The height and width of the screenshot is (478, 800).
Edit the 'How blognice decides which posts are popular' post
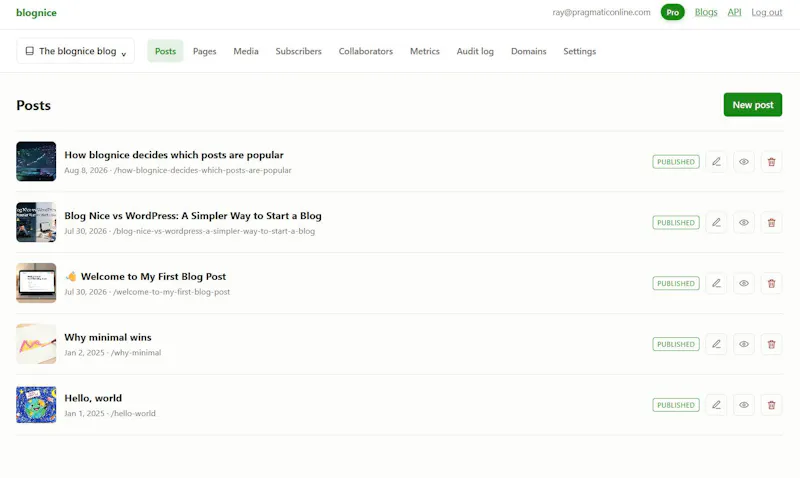pyautogui.click(x=716, y=162)
